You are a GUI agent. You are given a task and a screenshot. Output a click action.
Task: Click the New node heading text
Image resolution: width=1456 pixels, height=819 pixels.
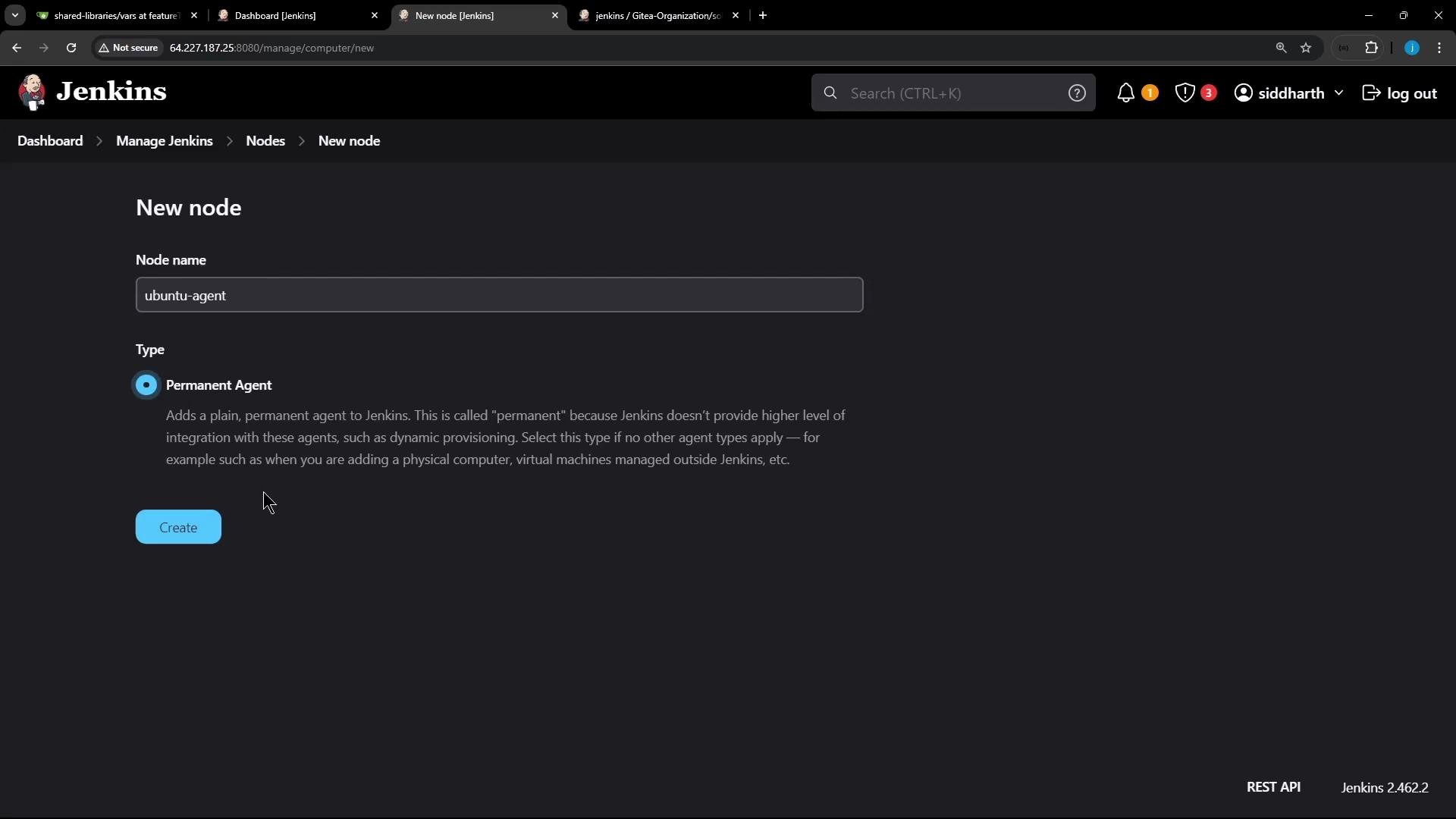click(189, 208)
